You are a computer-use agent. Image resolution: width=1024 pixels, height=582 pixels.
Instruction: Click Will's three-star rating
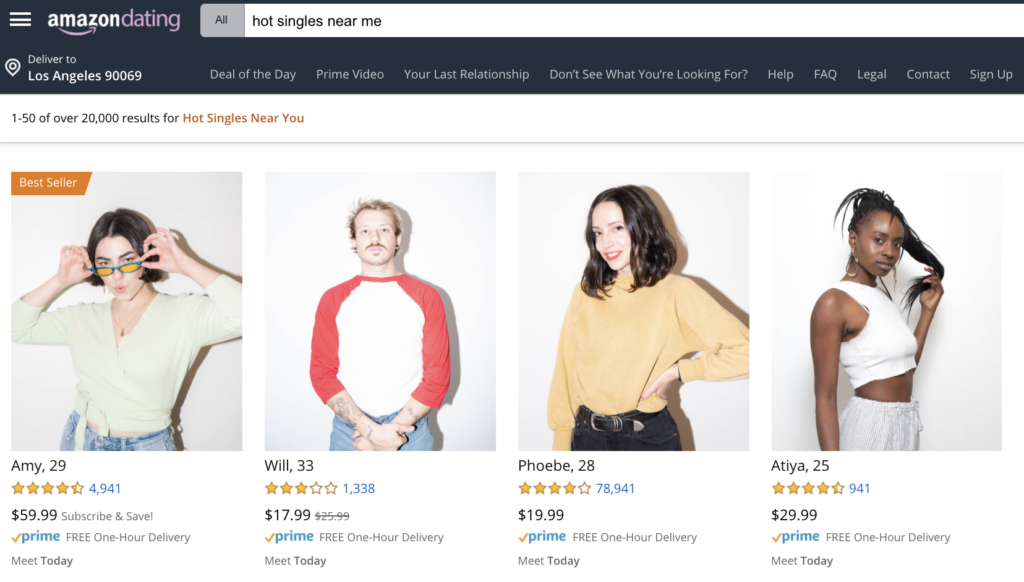[x=301, y=488]
